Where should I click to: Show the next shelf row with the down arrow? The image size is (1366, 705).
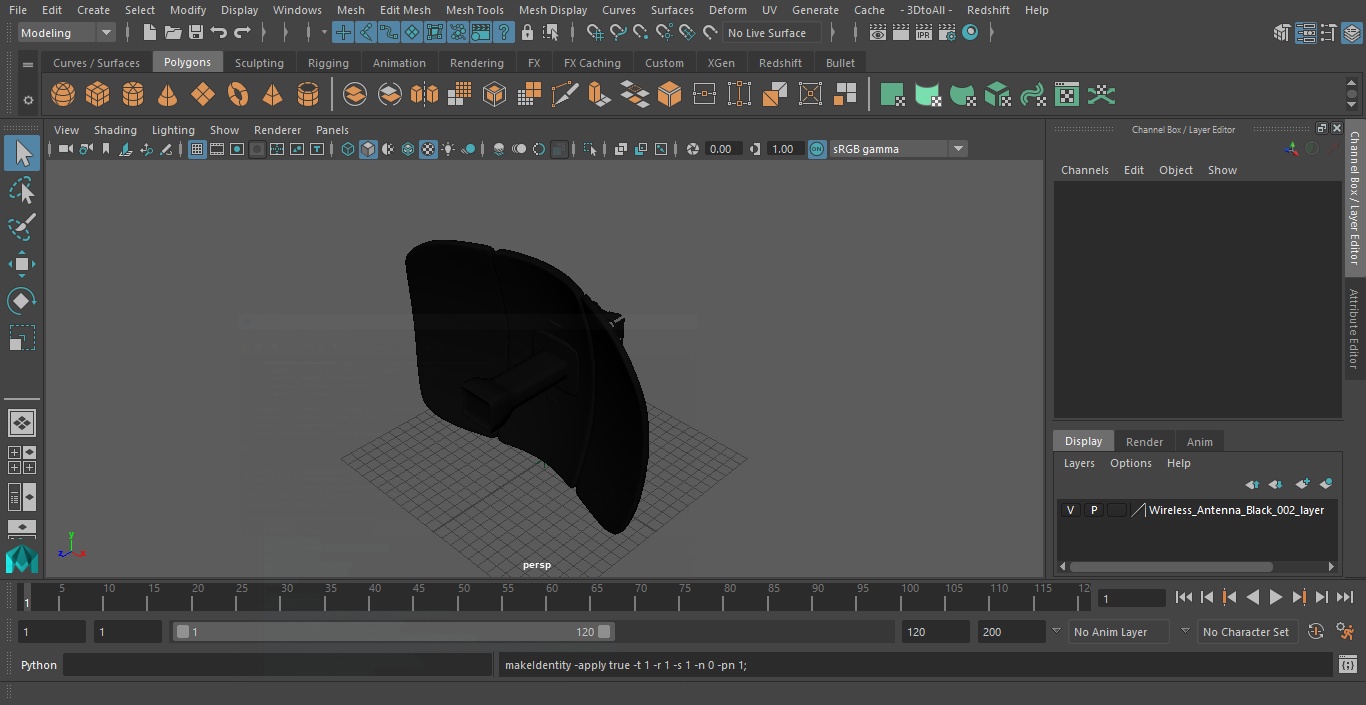1352,103
